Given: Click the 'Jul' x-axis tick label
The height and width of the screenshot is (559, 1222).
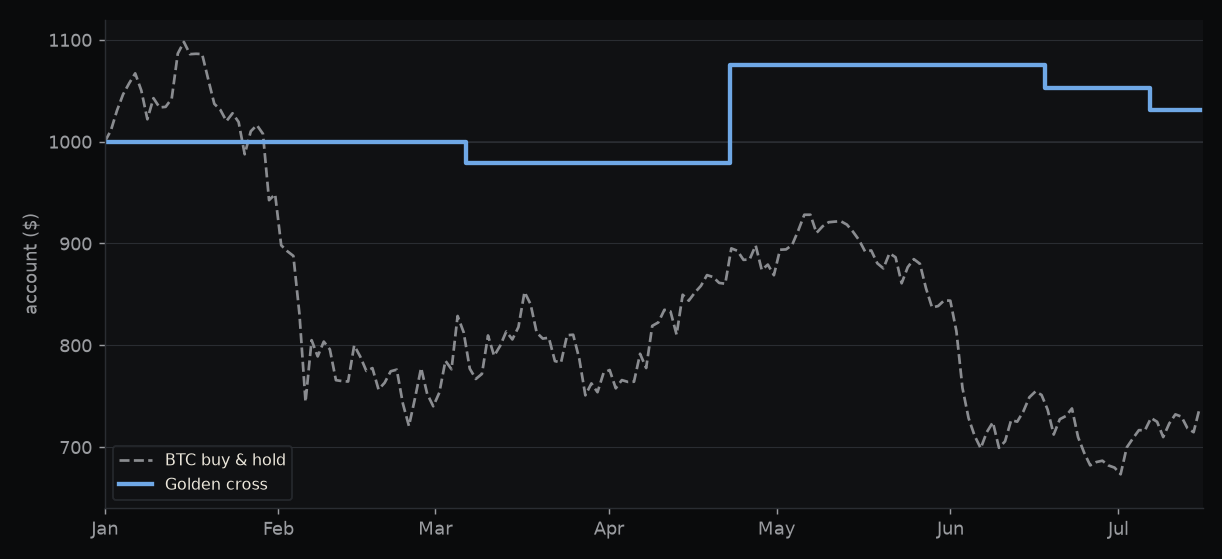Looking at the screenshot, I should coord(1118,528).
